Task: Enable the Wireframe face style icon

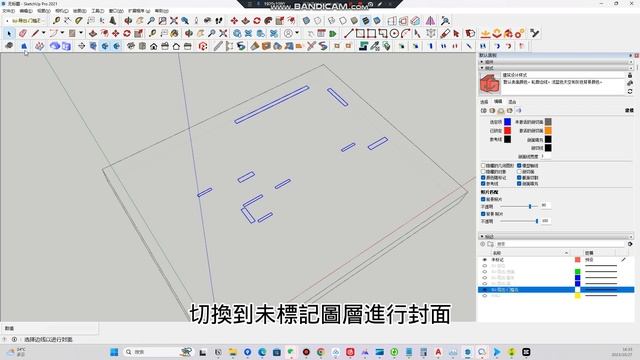Action: [x=331, y=20]
